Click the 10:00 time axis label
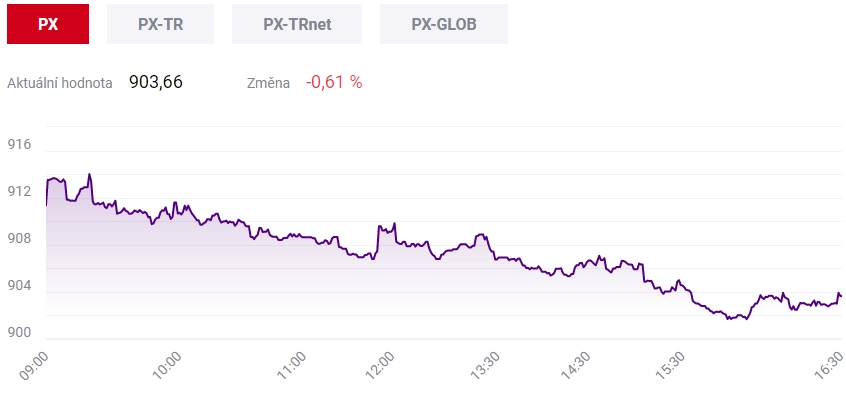Screen dimensions: 846x393 click(x=168, y=364)
